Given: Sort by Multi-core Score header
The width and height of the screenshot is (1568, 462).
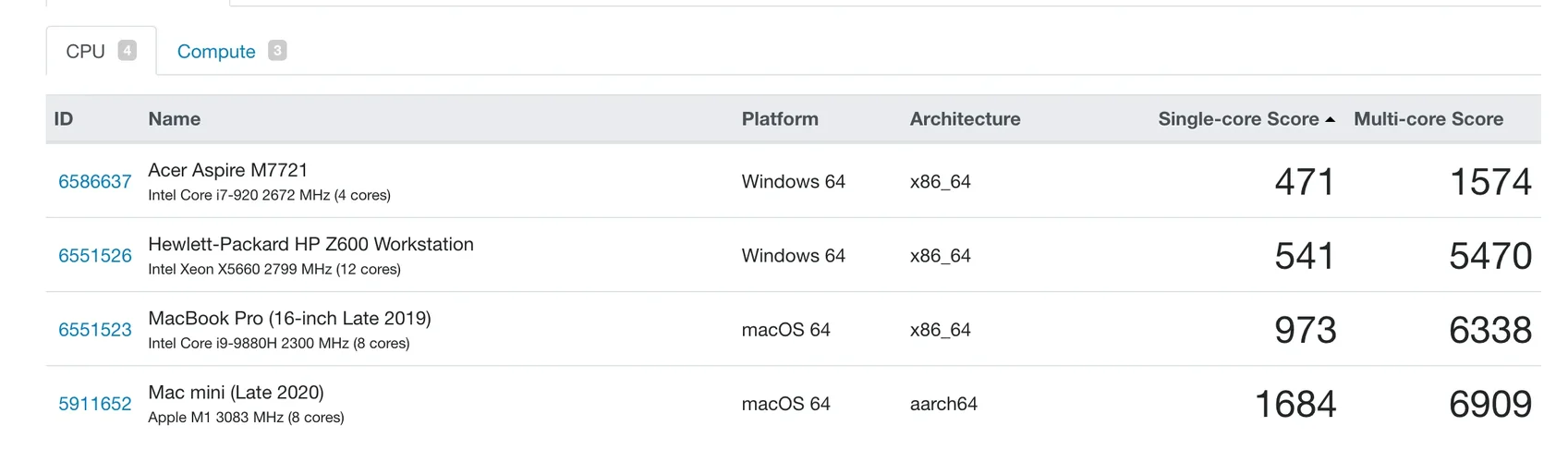Looking at the screenshot, I should 1428,119.
